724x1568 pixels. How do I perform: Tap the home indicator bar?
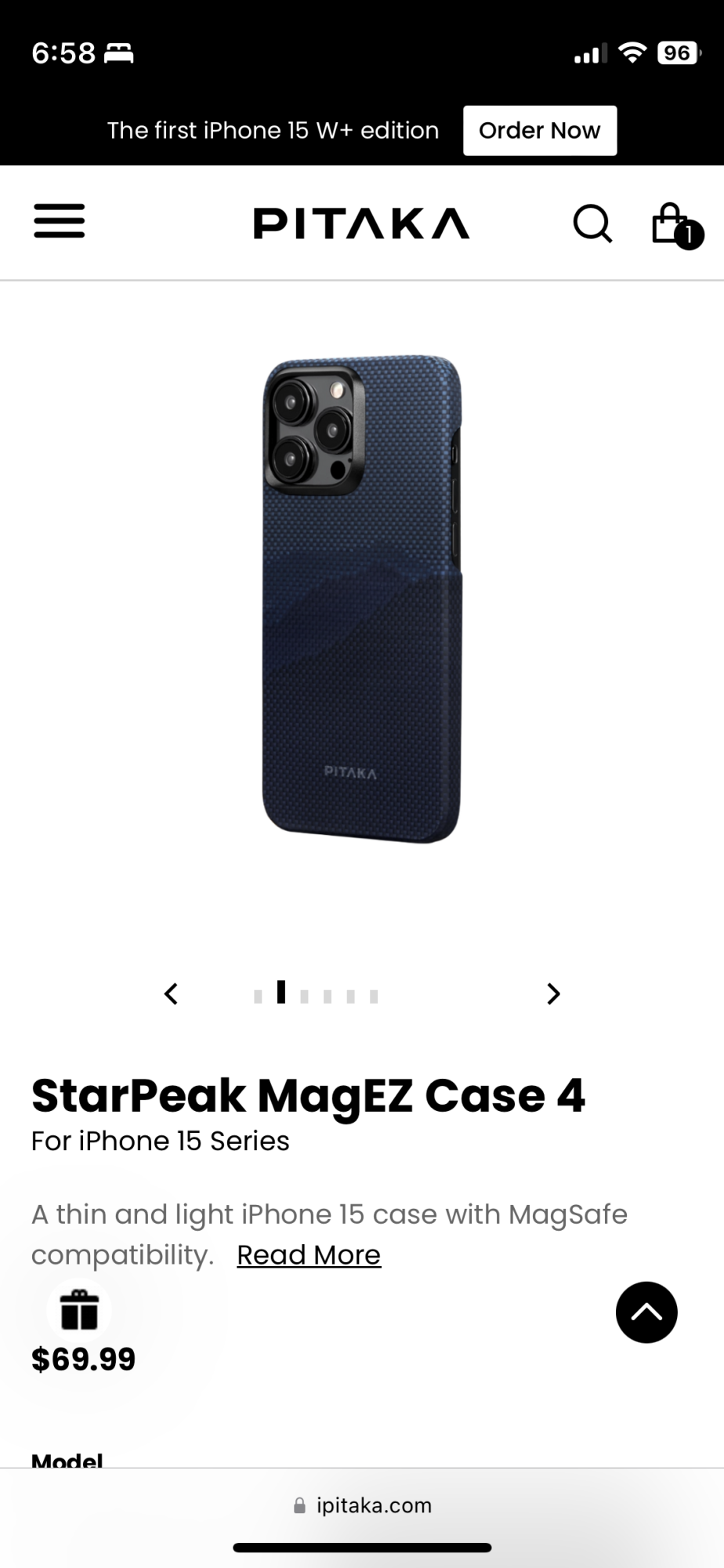click(362, 1548)
